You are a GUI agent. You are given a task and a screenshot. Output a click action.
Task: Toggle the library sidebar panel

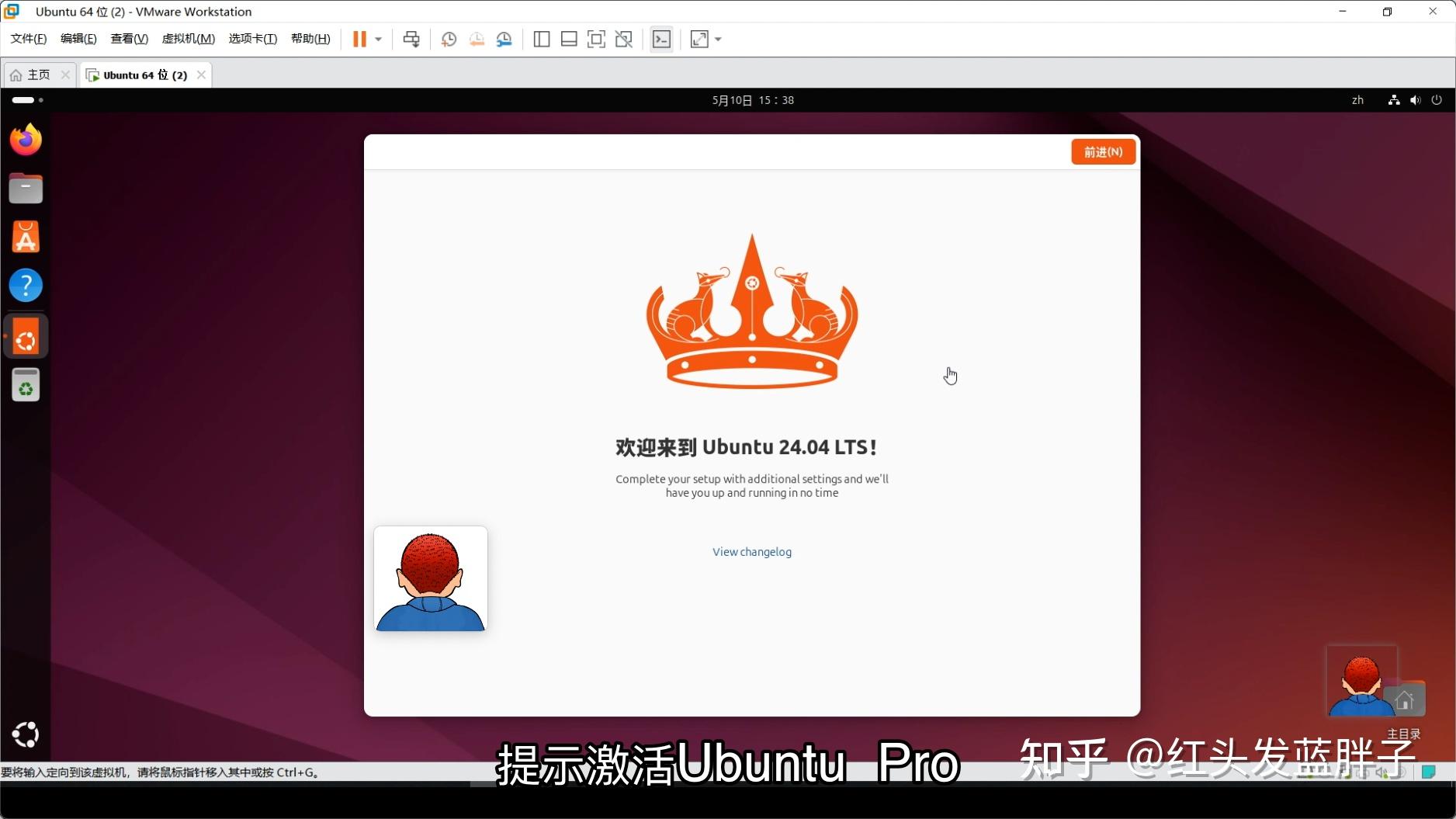(541, 39)
